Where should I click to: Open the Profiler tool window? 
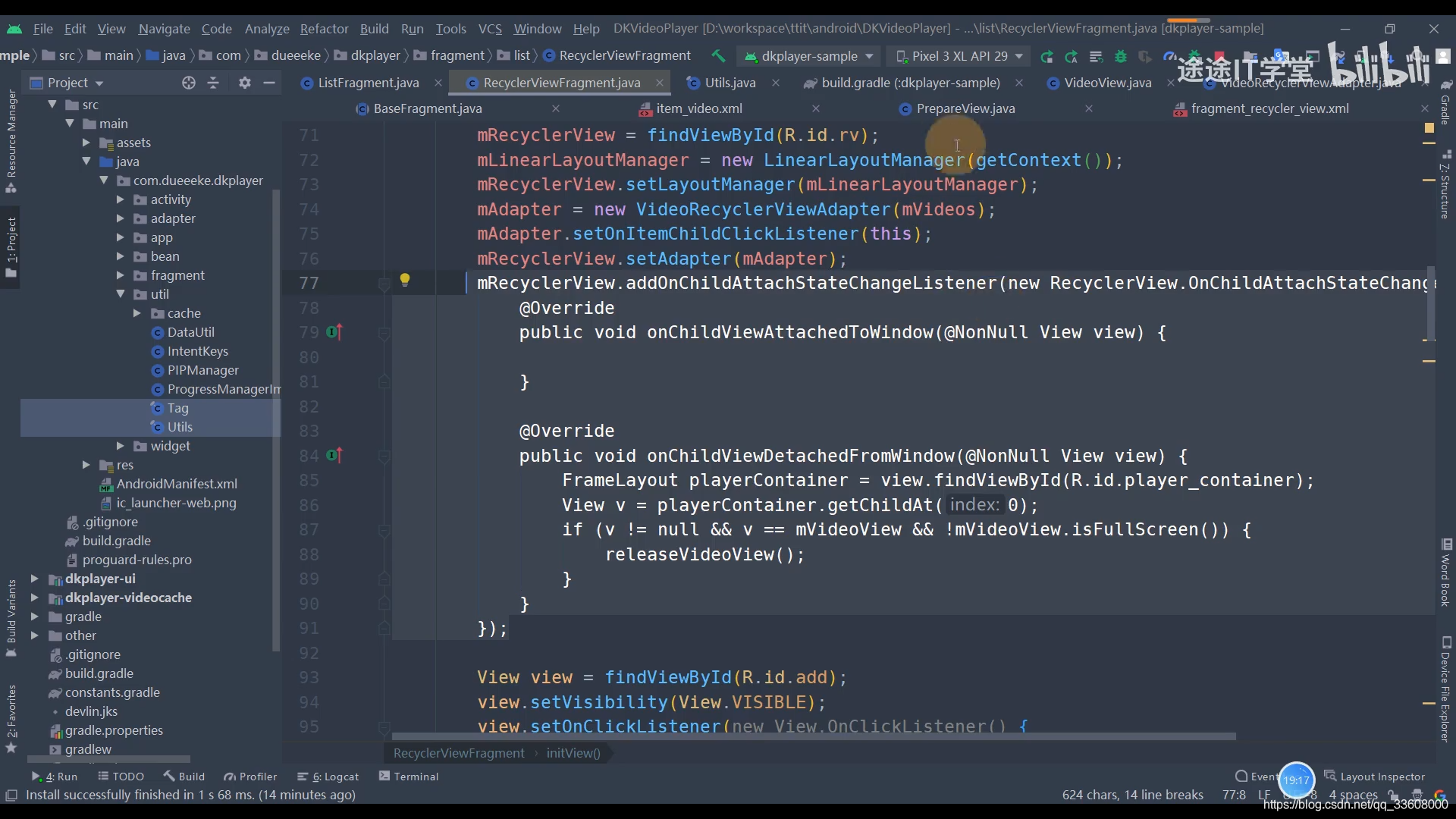[250, 776]
